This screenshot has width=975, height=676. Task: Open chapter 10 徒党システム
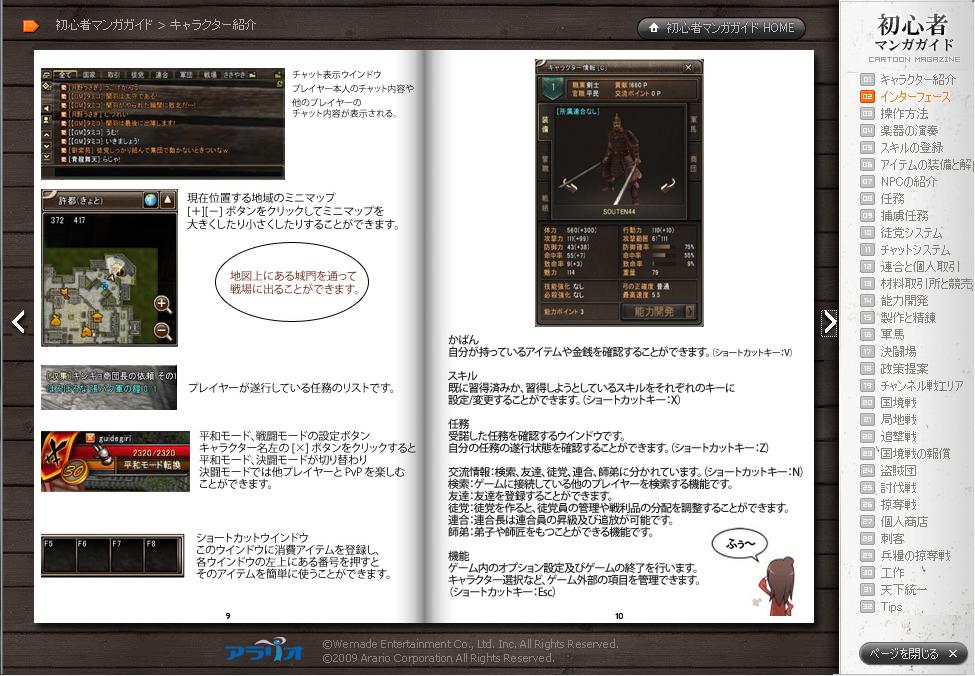coord(902,233)
